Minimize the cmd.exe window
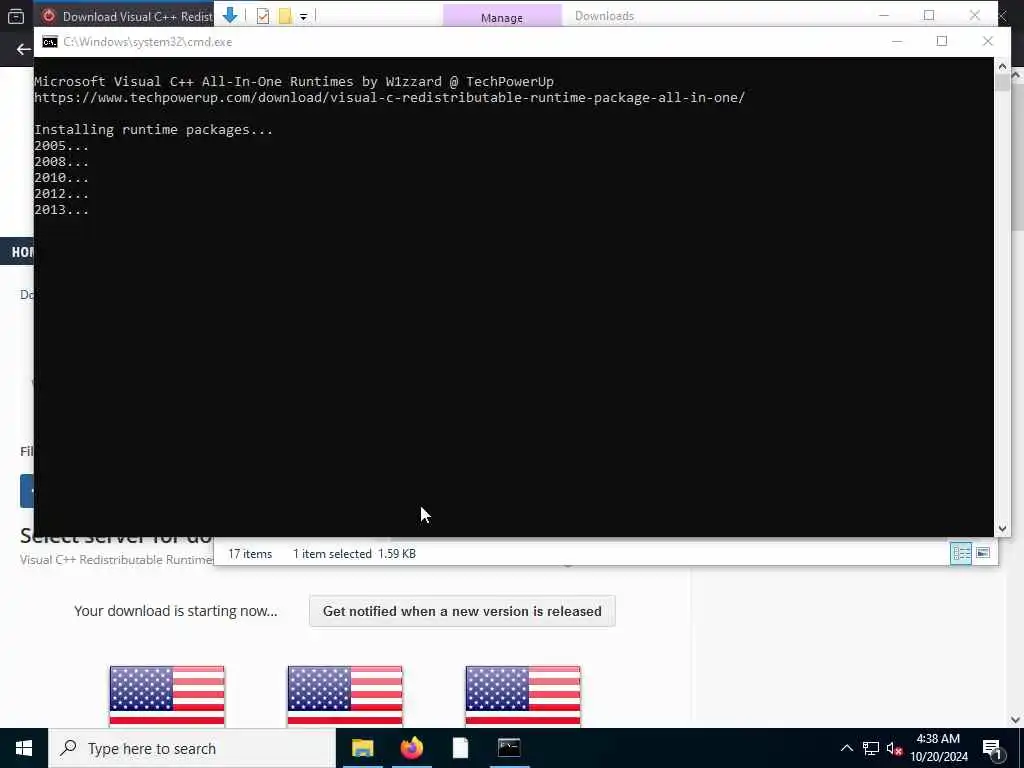 click(x=897, y=41)
